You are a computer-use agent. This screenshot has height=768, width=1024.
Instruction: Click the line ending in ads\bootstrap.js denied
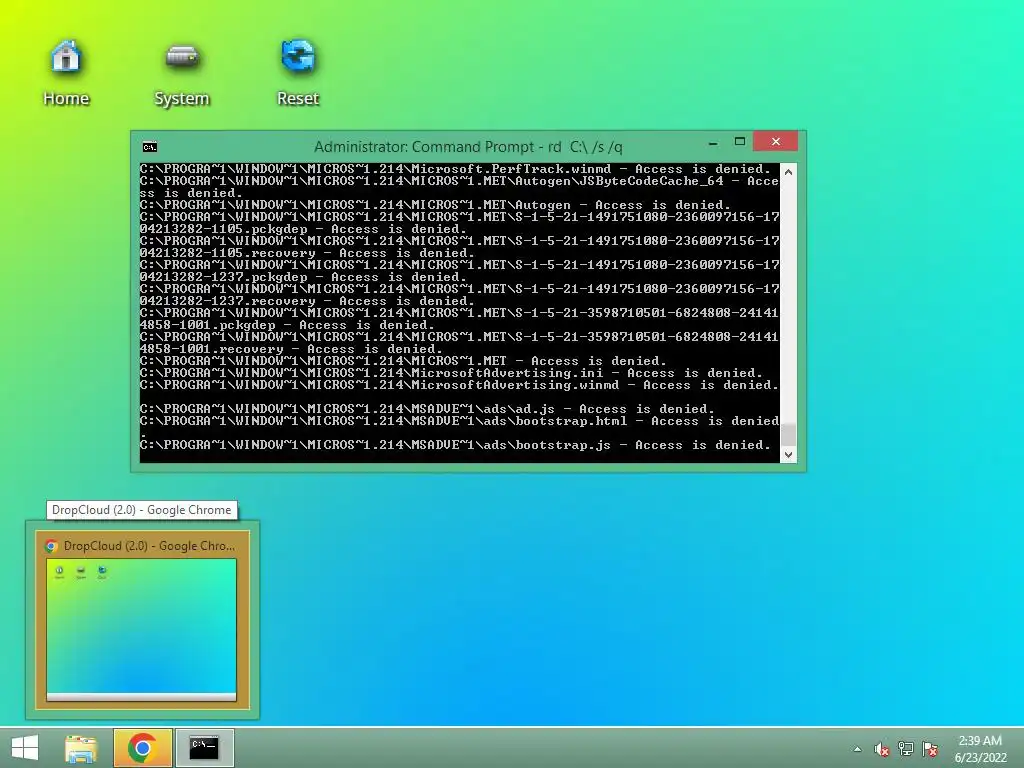click(455, 445)
